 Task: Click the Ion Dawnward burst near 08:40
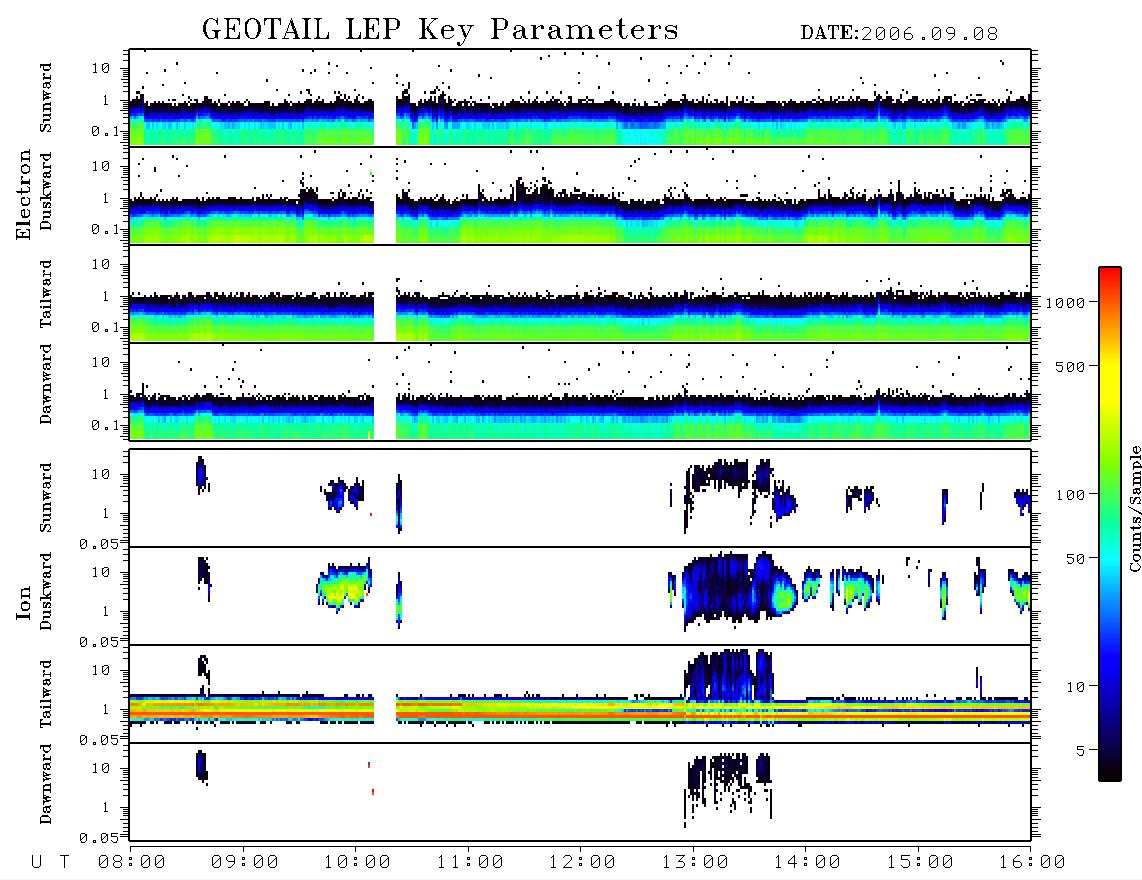[202, 767]
